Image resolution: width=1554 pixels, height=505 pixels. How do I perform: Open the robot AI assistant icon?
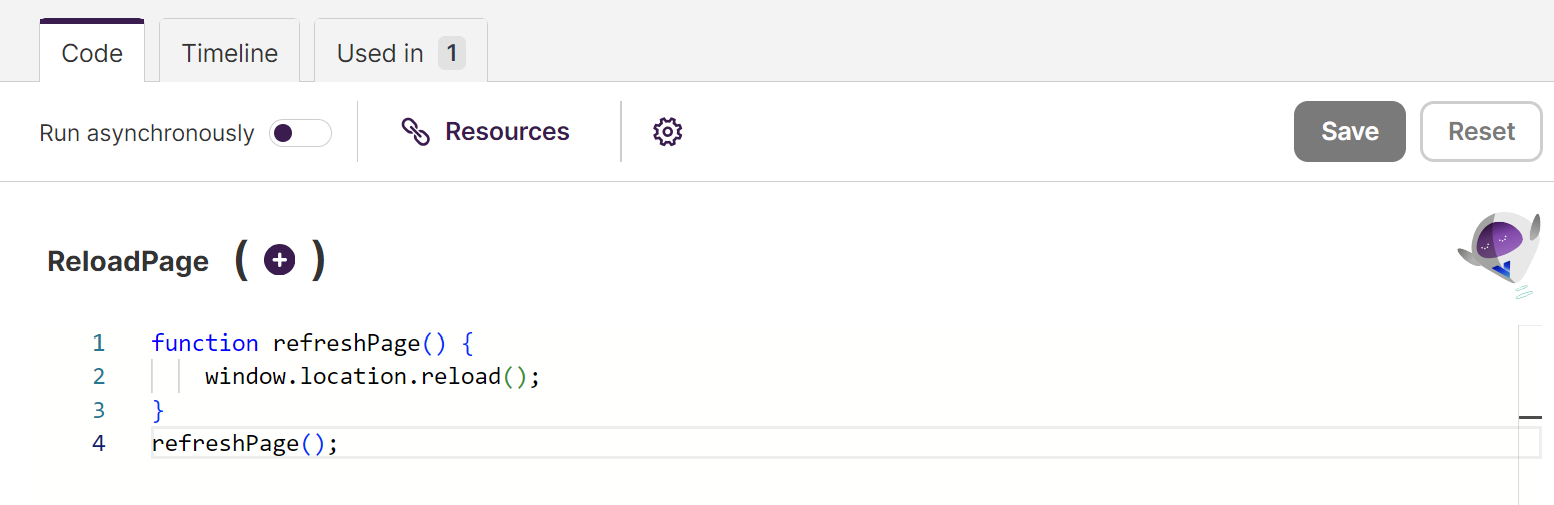(1497, 253)
